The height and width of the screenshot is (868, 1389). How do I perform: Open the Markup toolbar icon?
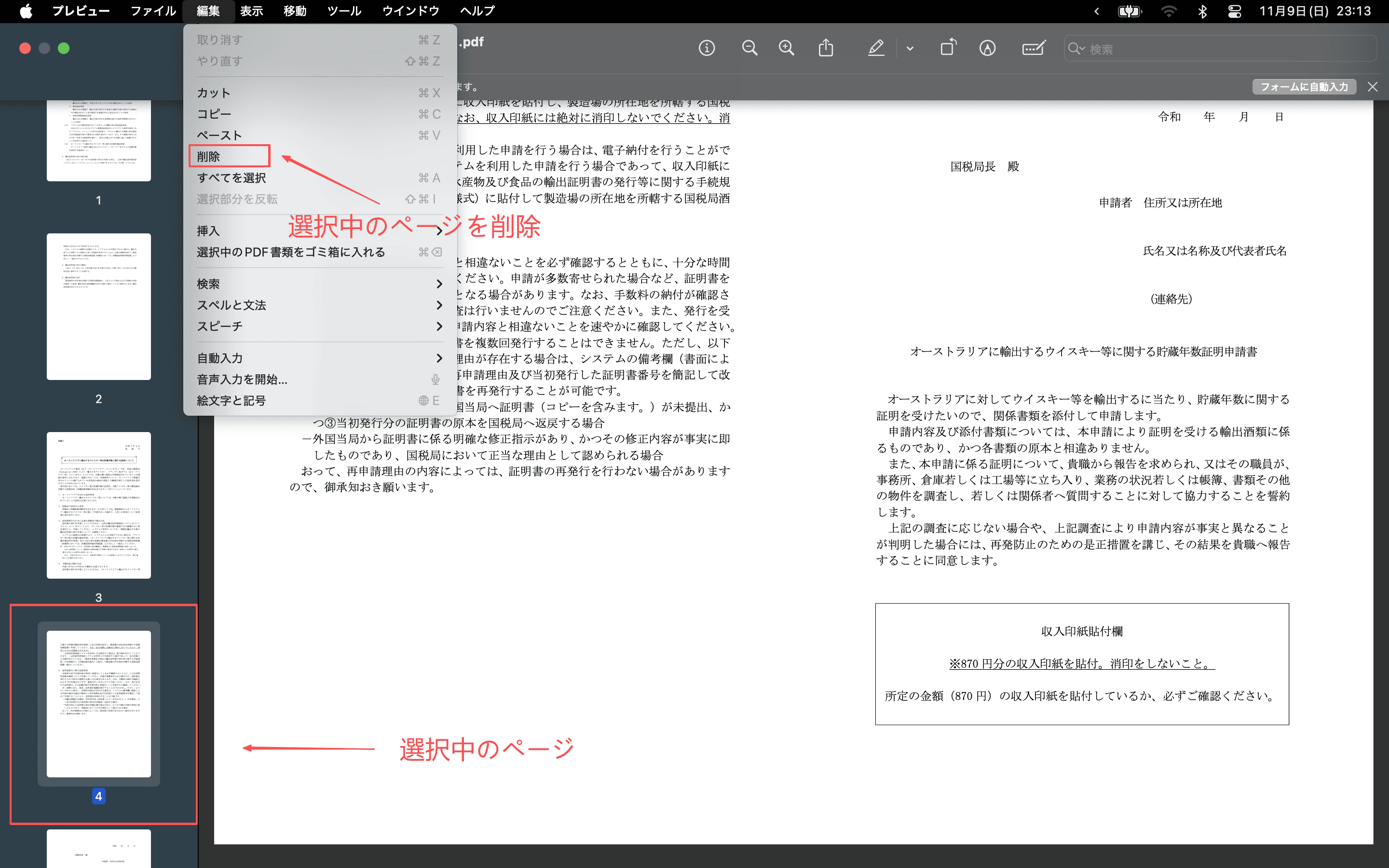coord(987,48)
